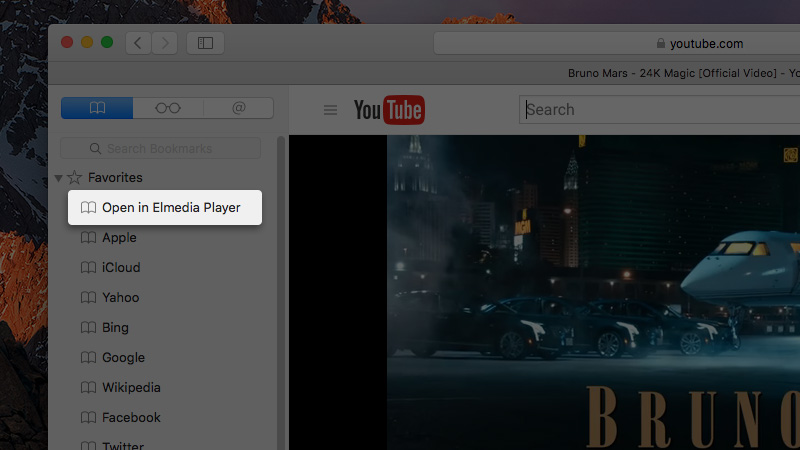Click the book icon beside Bing

(88, 328)
